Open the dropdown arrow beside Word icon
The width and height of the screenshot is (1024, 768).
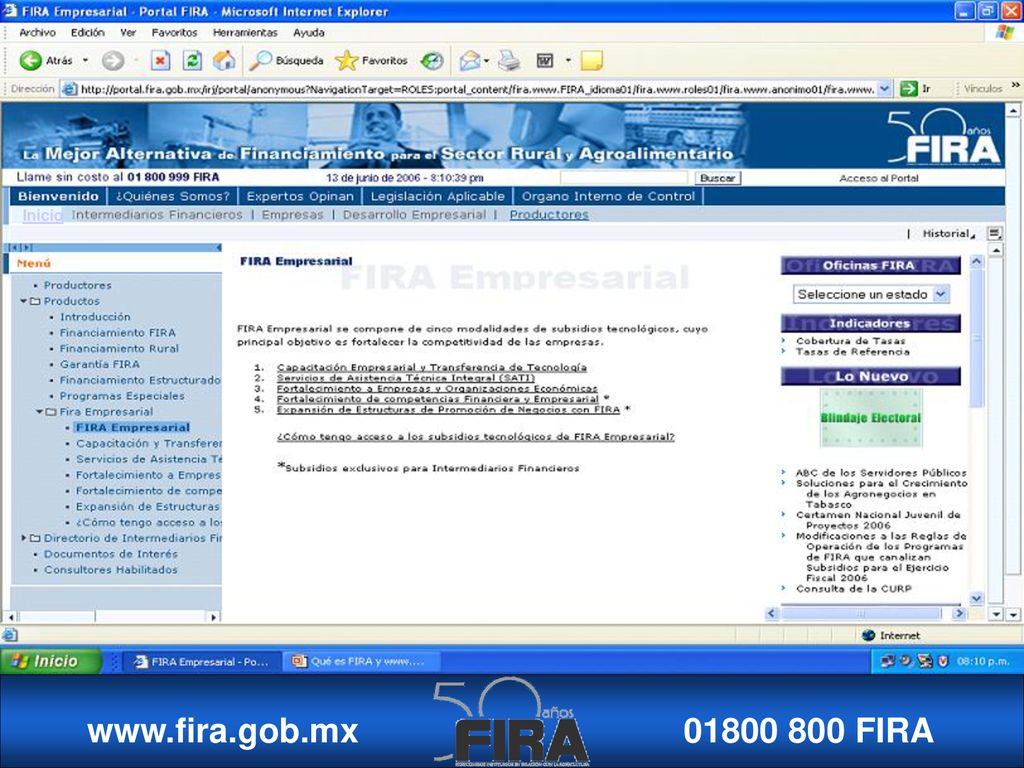click(x=568, y=61)
